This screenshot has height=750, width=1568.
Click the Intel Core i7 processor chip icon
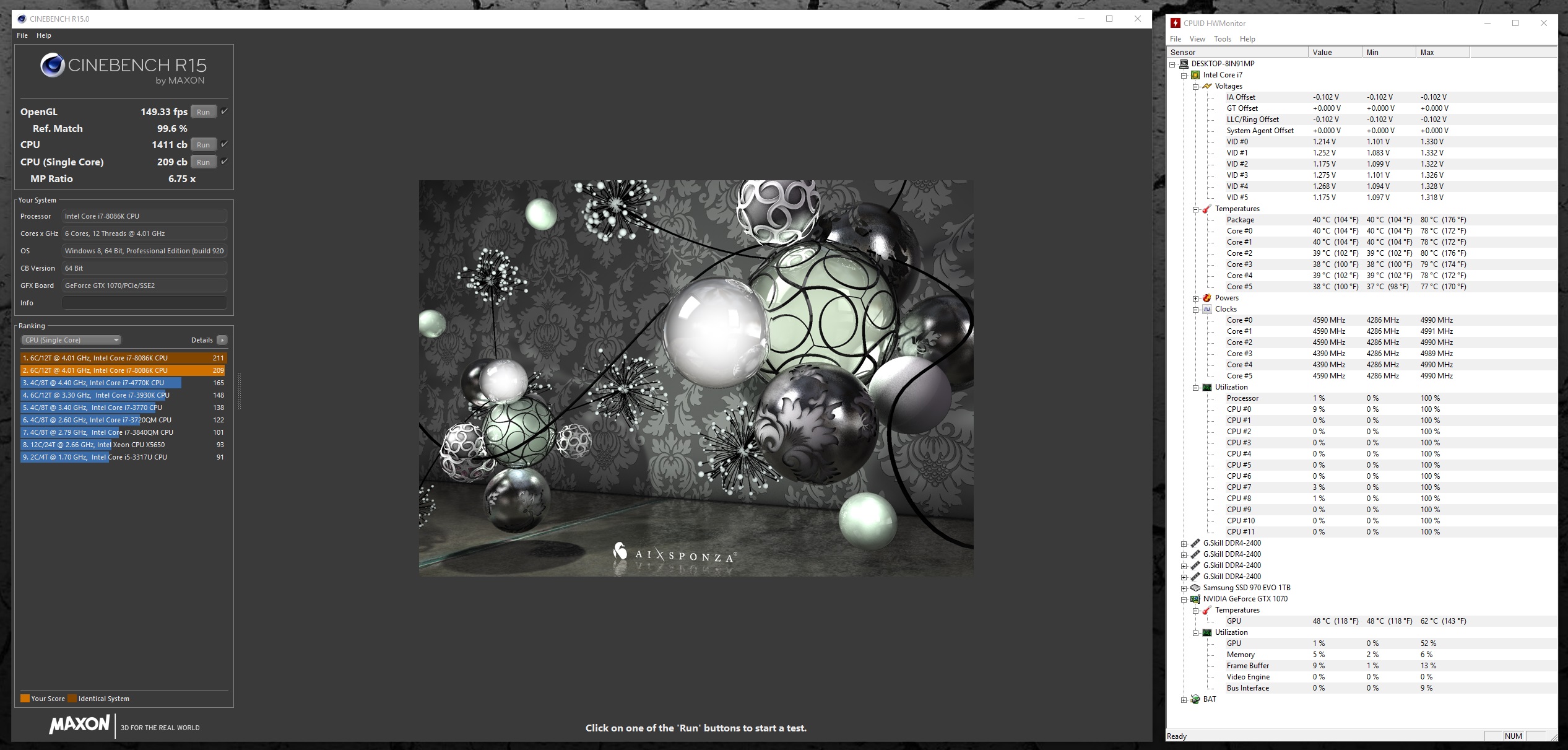(x=1195, y=75)
